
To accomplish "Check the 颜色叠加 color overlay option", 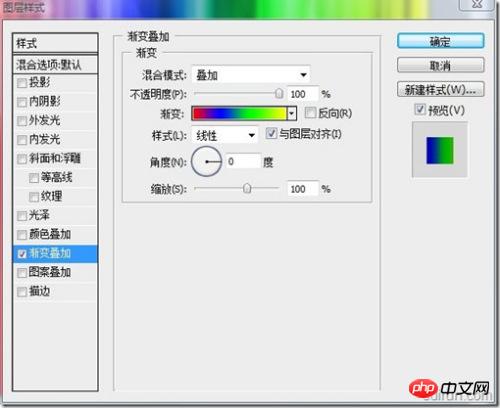I will 22,235.
